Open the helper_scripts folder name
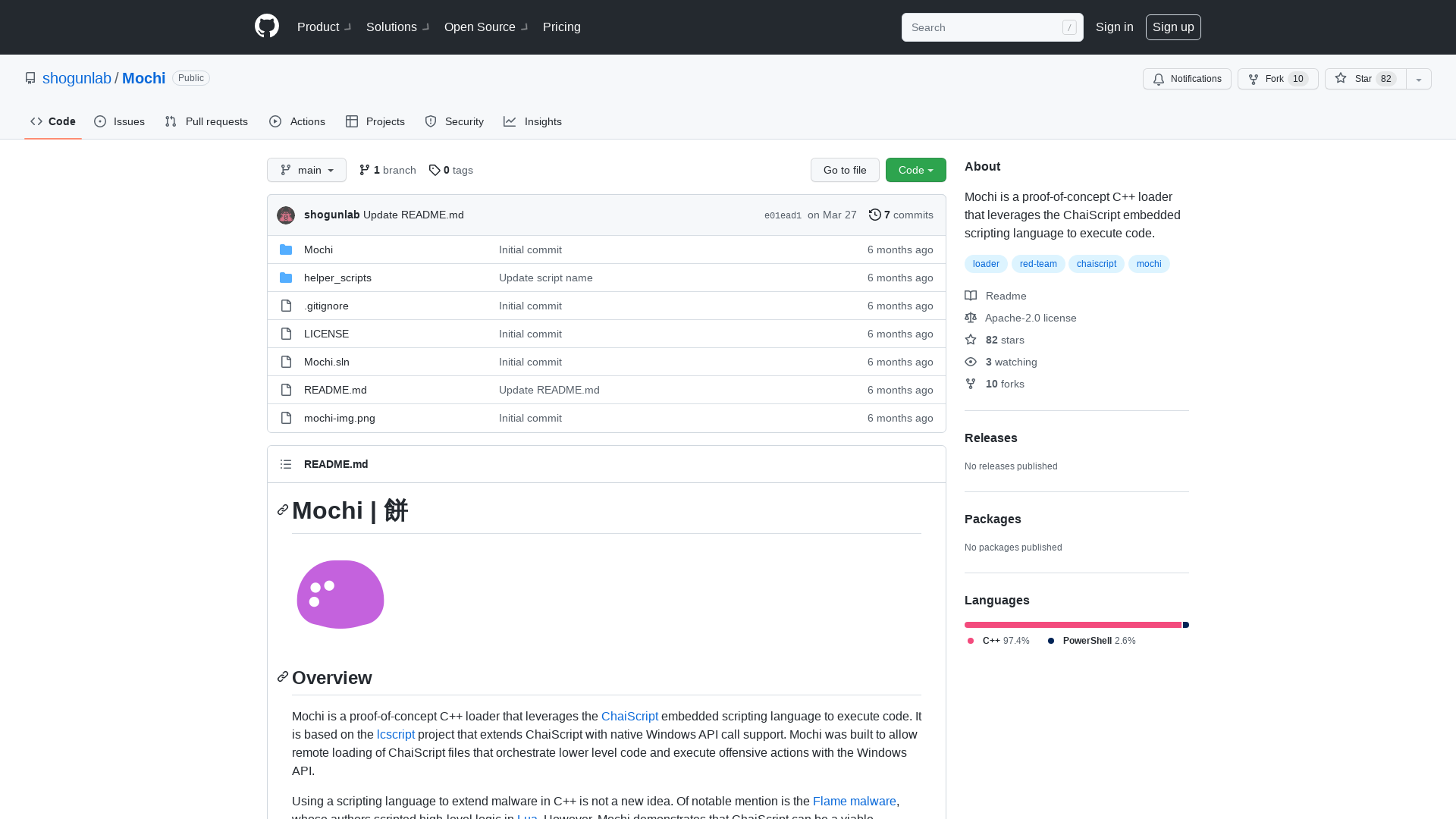The image size is (1456, 819). coord(337,278)
